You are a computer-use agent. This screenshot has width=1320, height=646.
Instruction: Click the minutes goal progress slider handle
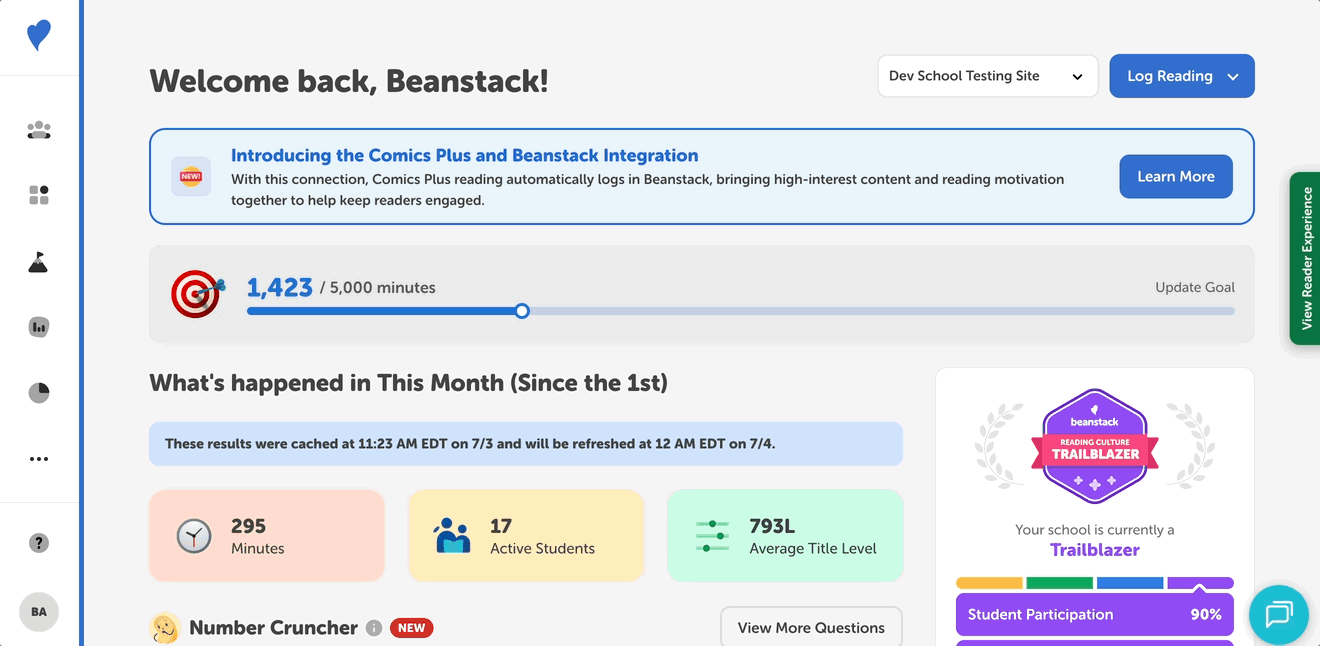pyautogui.click(x=522, y=311)
